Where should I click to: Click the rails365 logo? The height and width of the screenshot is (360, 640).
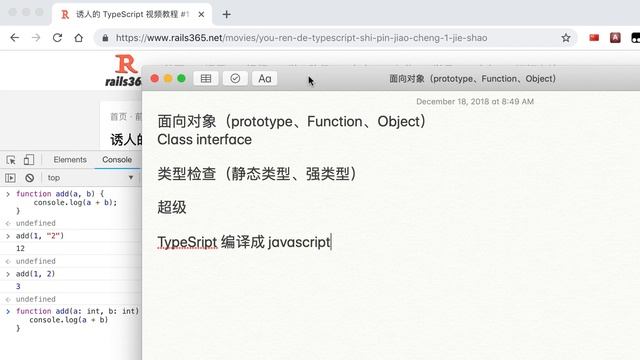click(123, 71)
